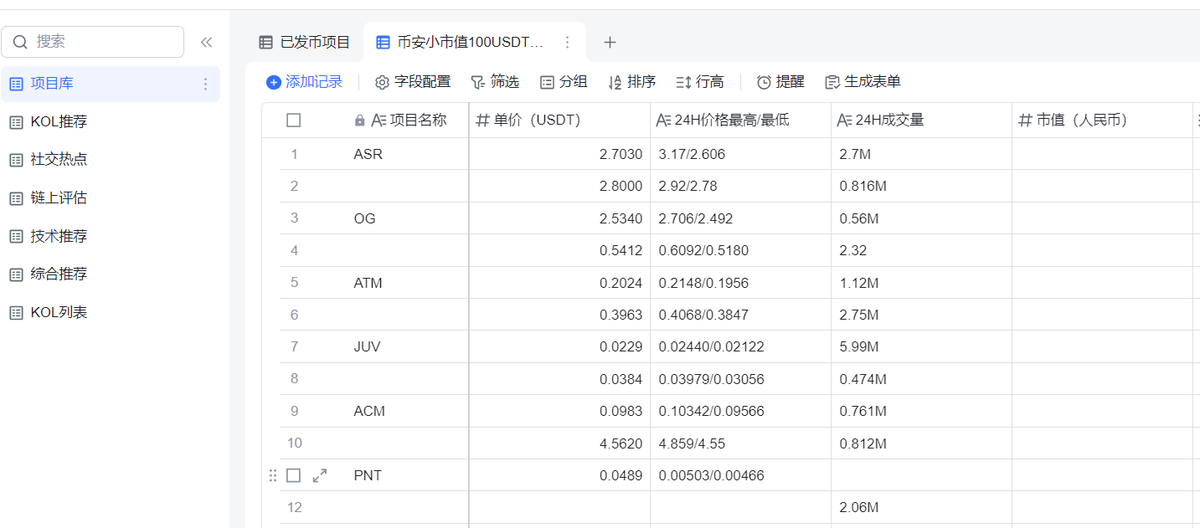Click the 项目名称 column header
1200x528 pixels.
pyautogui.click(x=407, y=120)
